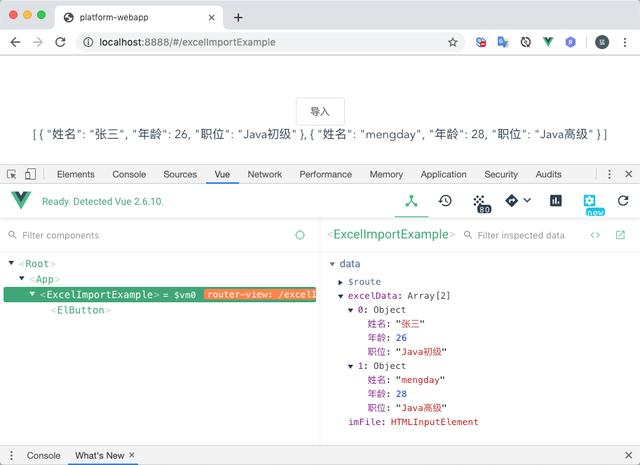Select the Vue devtools tab
The width and height of the screenshot is (640, 465).
222,174
